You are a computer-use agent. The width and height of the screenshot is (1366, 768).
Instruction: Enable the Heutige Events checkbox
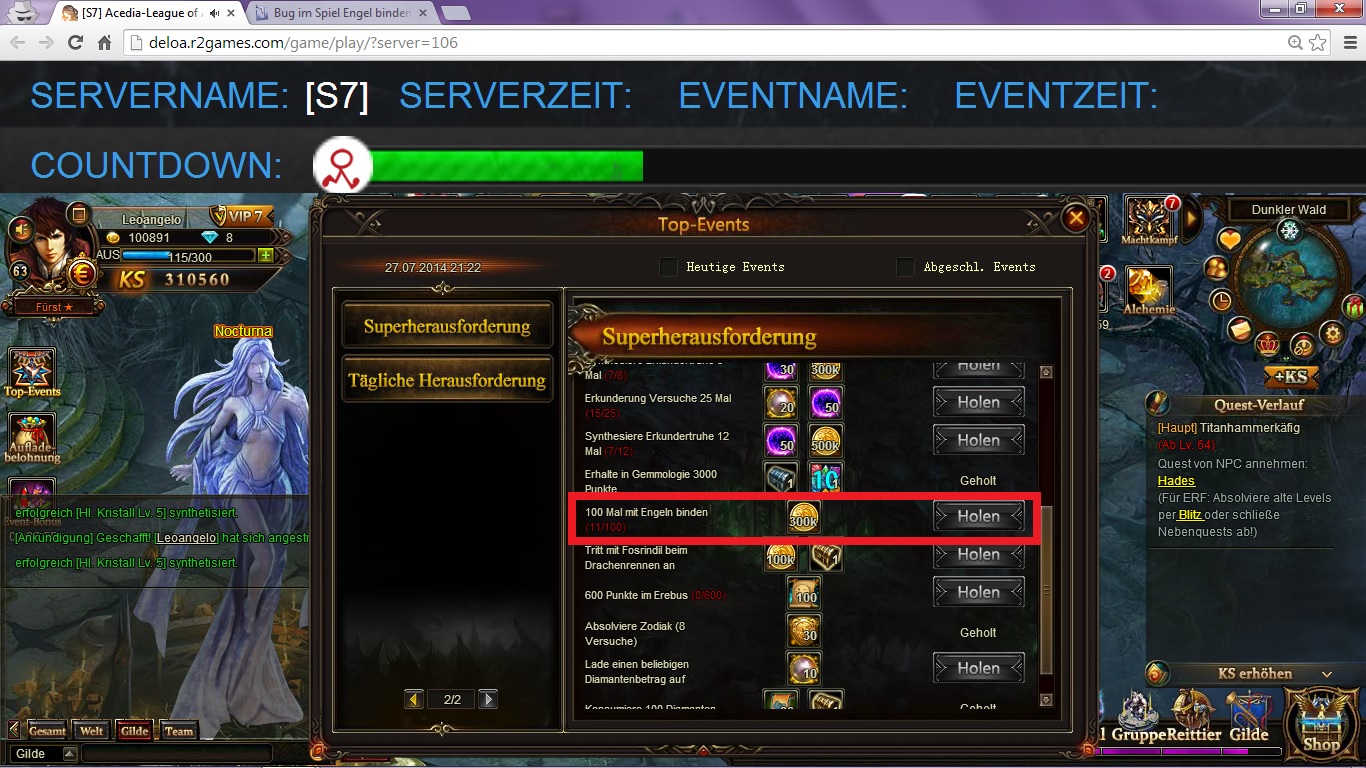click(x=669, y=267)
